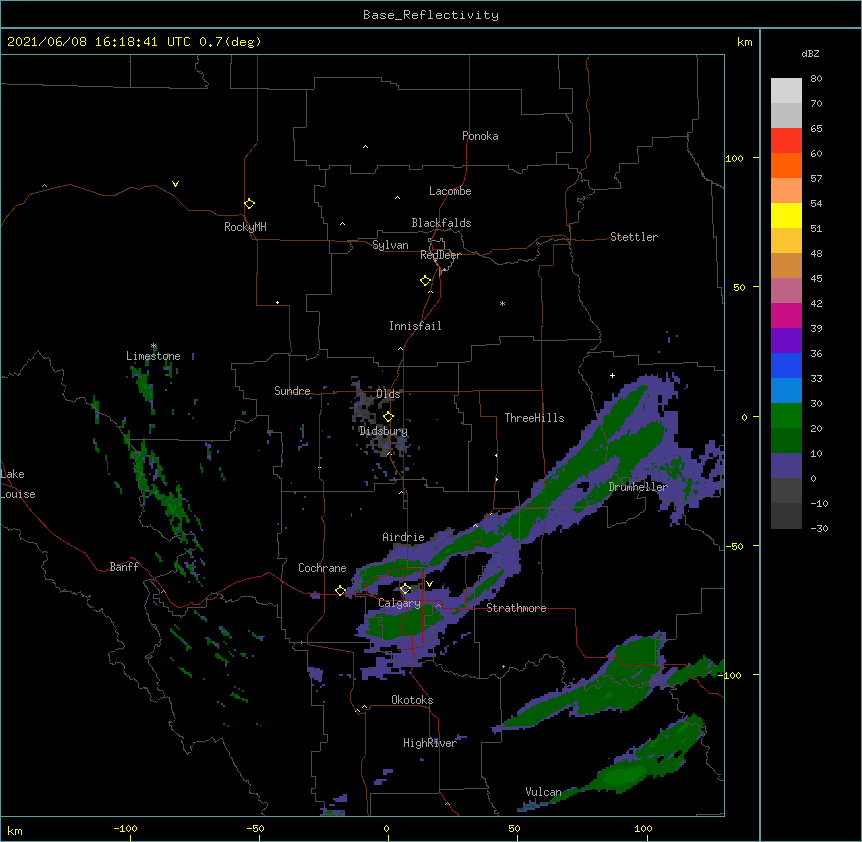Click the Cochrane city label

pyautogui.click(x=322, y=568)
